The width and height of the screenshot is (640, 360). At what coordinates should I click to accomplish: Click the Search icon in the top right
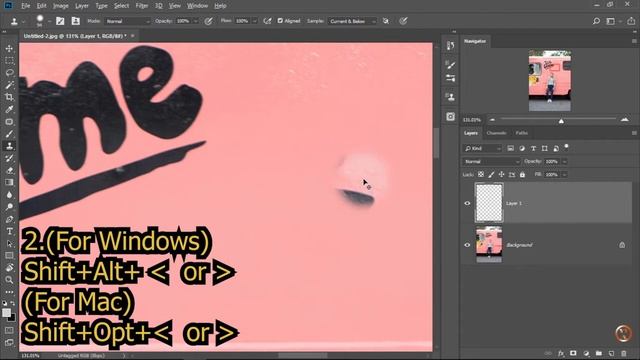point(596,21)
